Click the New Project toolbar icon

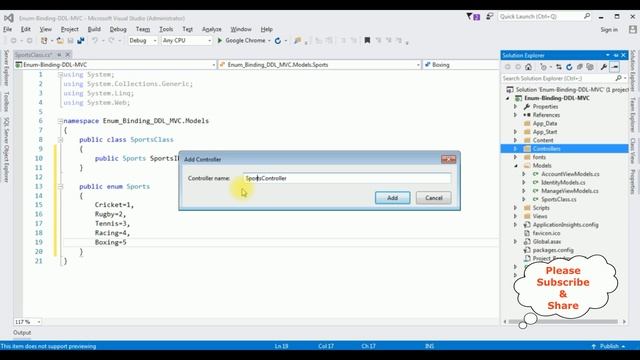pyautogui.click(x=44, y=41)
